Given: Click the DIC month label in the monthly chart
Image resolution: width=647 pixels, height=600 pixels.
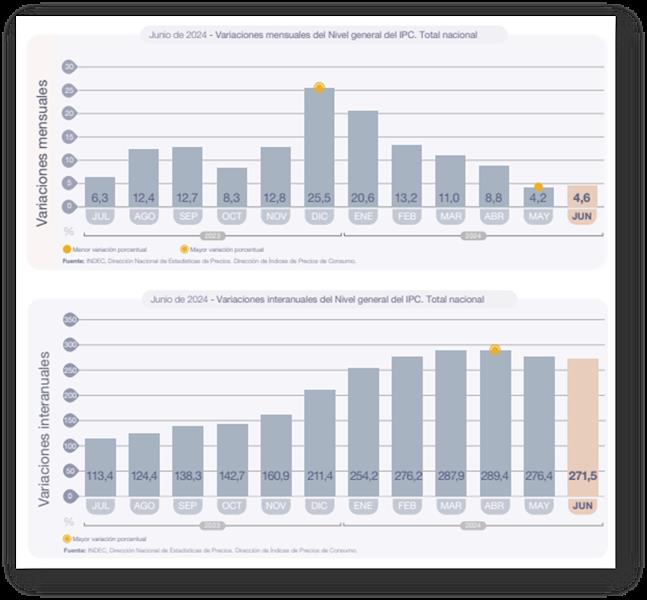Looking at the screenshot, I should 319,216.
